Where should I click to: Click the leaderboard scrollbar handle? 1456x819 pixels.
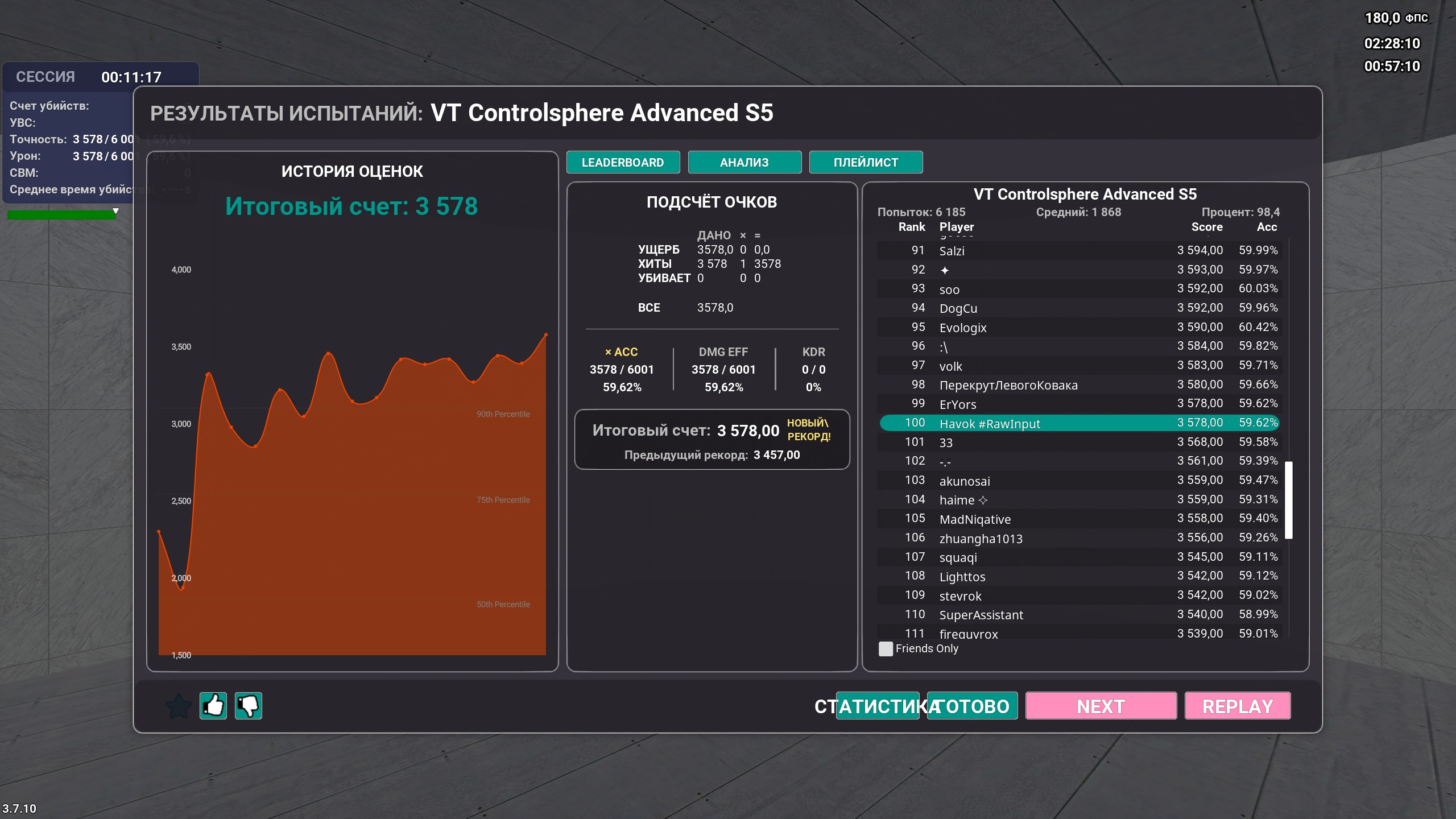(1289, 499)
